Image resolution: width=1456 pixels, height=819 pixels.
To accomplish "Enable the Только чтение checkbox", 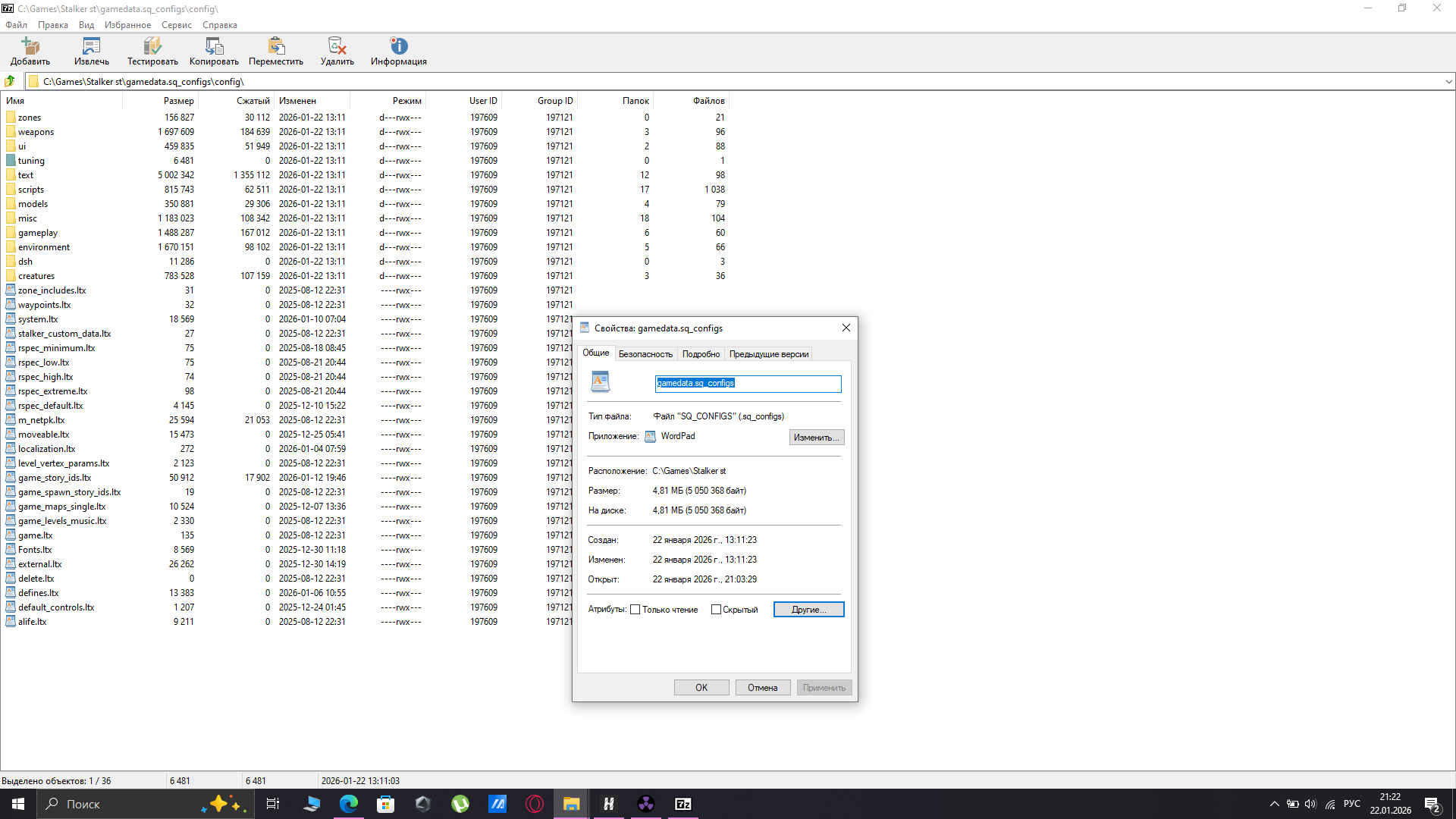I will click(635, 610).
